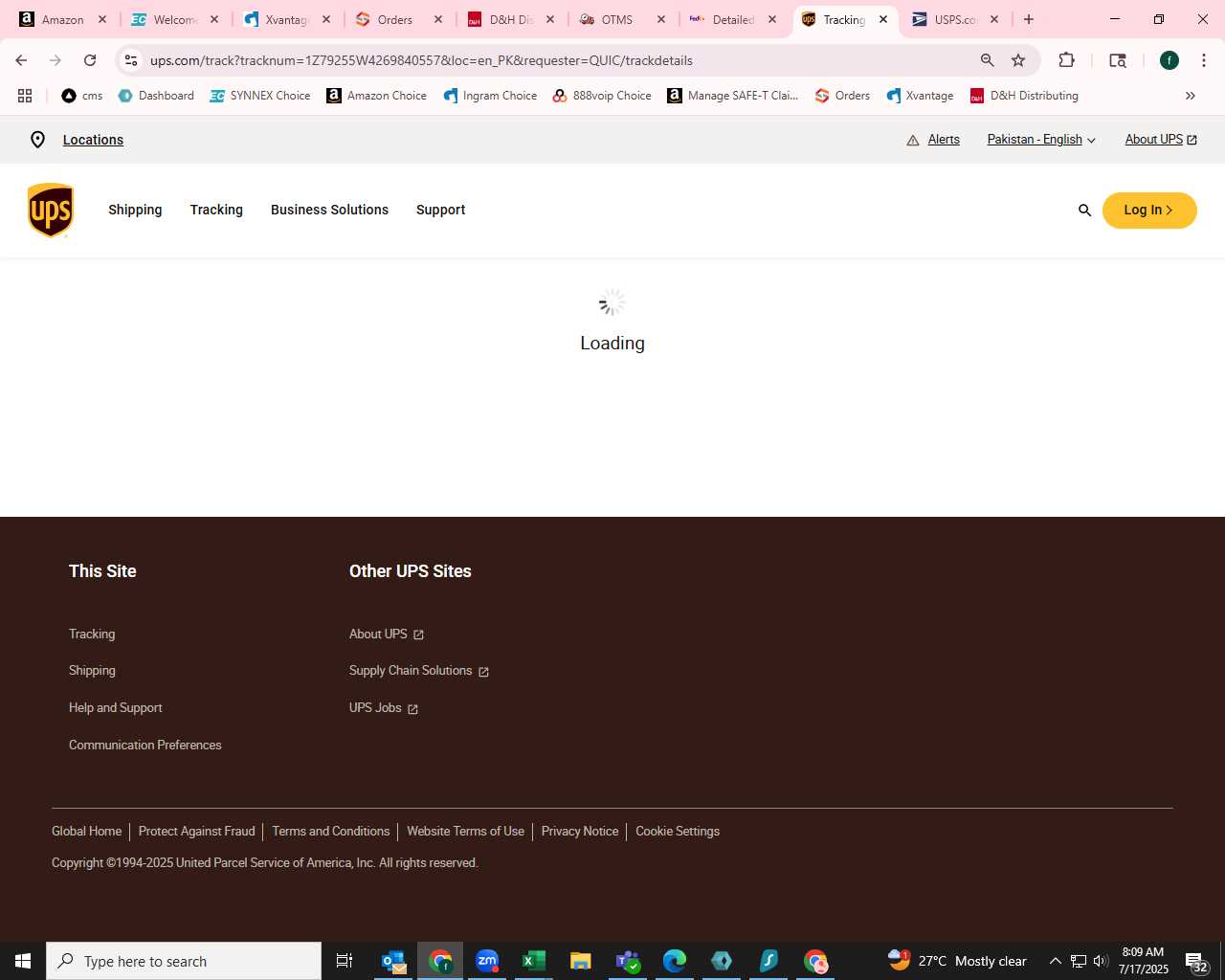Image resolution: width=1225 pixels, height=980 pixels.
Task: View site information icon in address bar
Action: (131, 60)
